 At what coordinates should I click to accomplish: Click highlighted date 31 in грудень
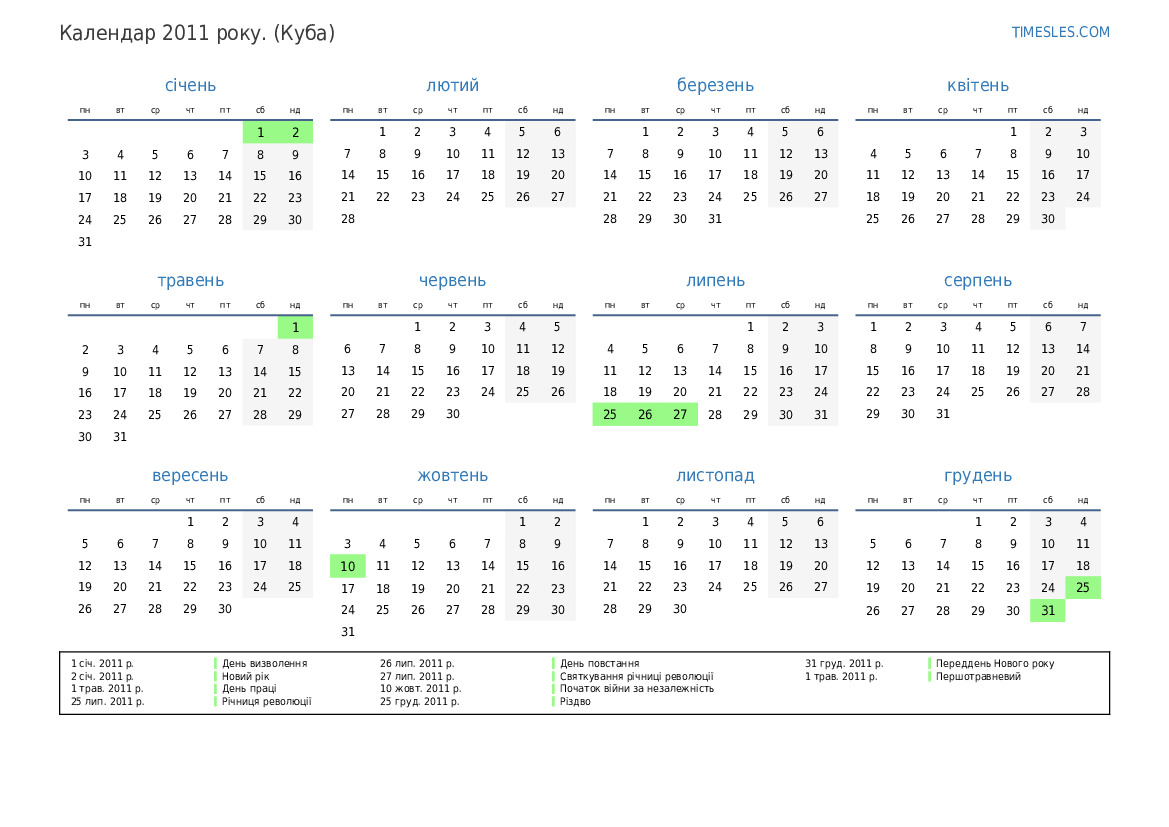coord(1047,610)
